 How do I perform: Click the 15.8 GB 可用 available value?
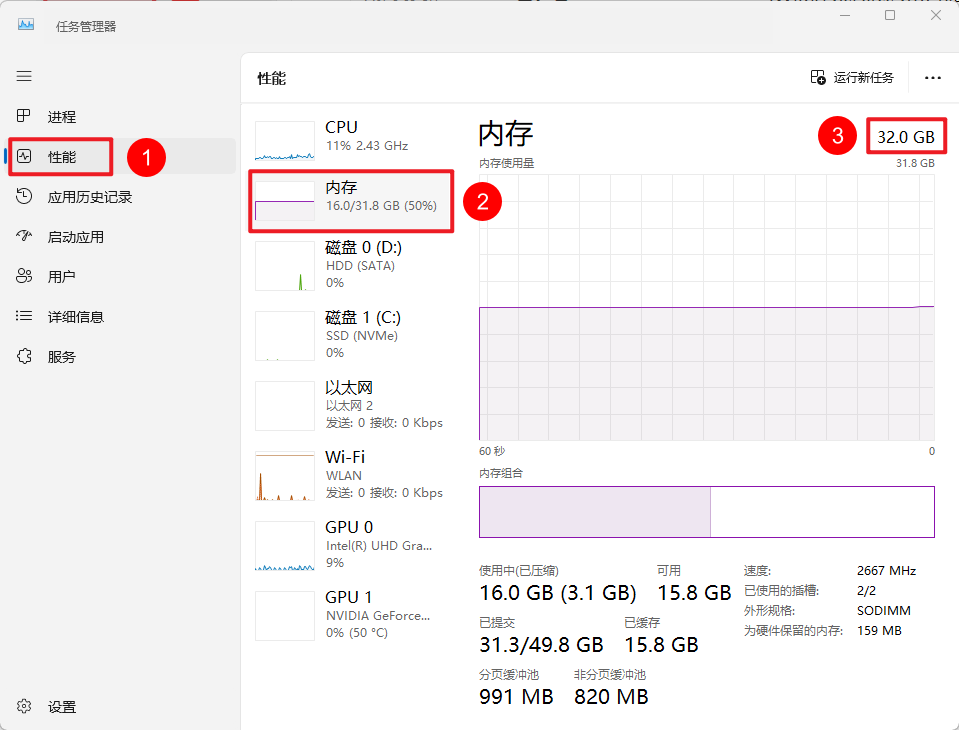(694, 592)
